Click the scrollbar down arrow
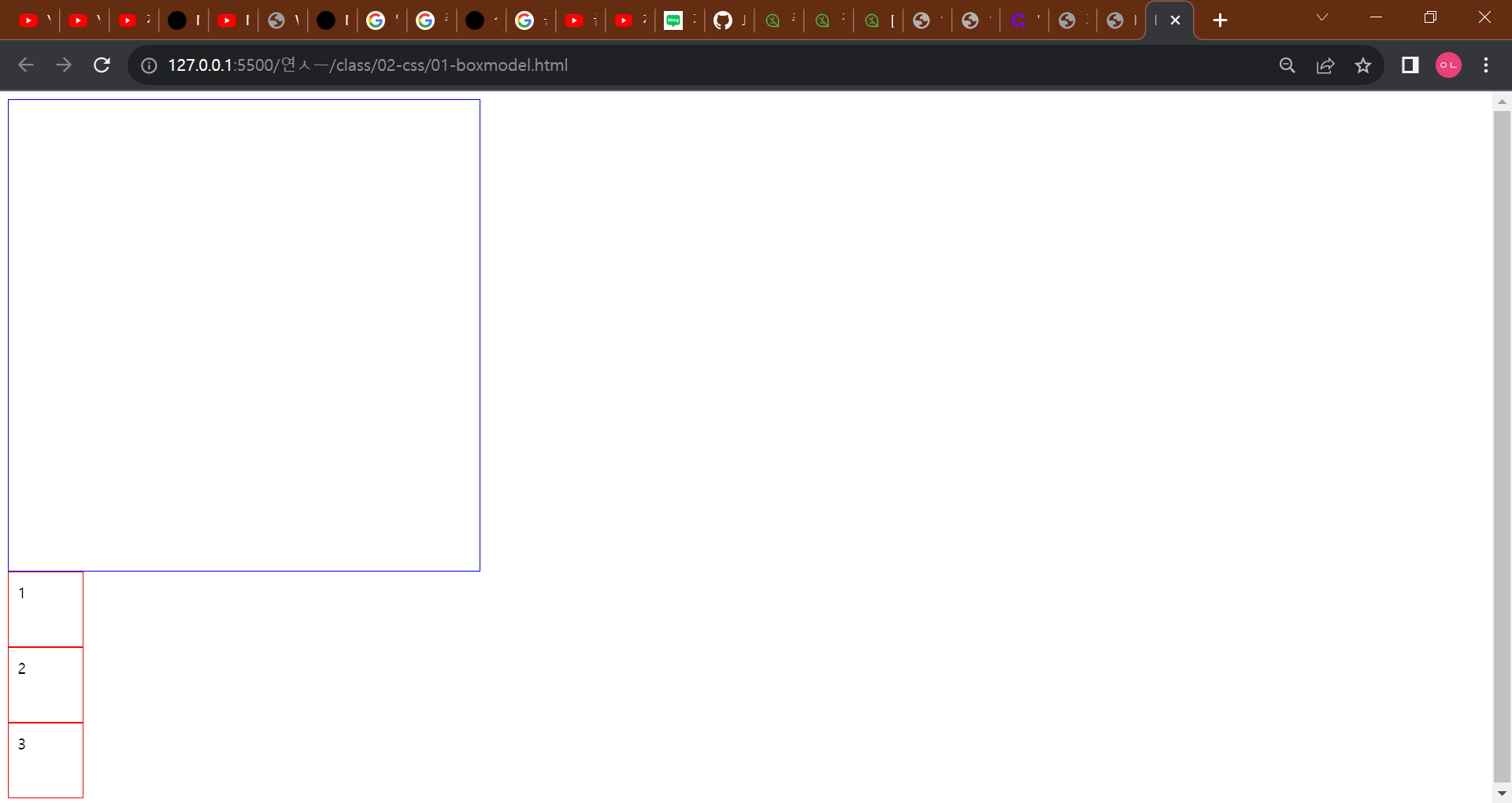The width and height of the screenshot is (1512, 803). [x=1502, y=794]
